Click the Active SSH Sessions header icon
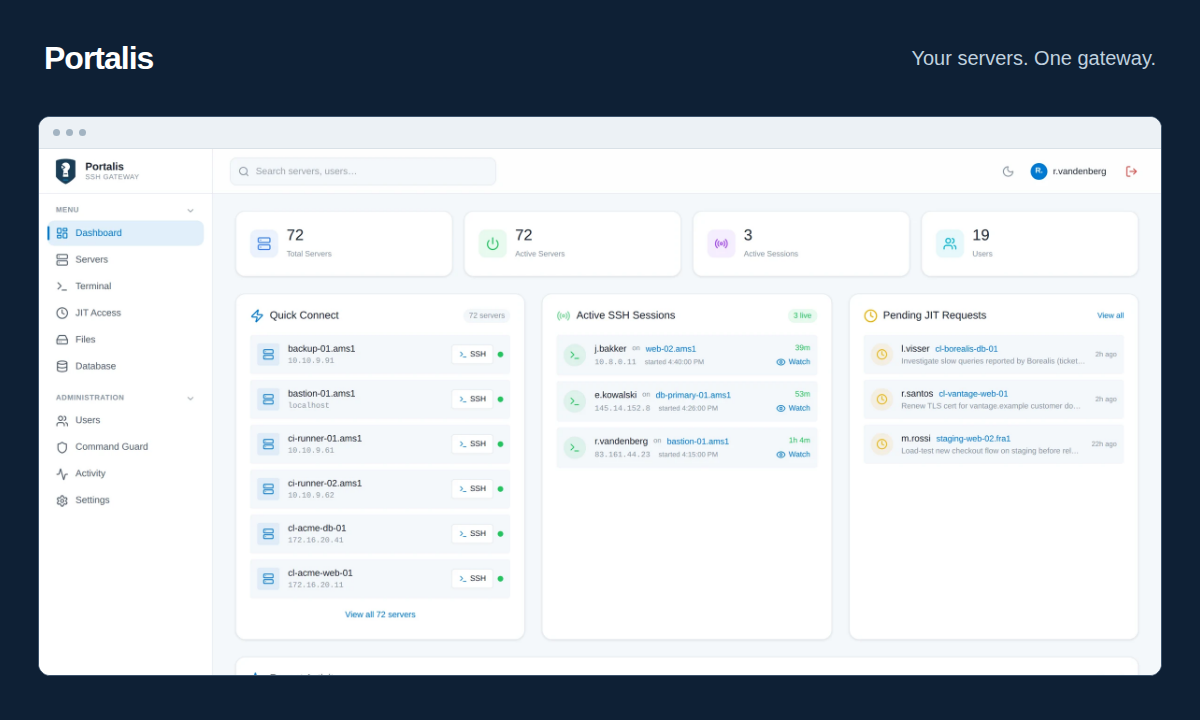This screenshot has width=1200, height=720. pyautogui.click(x=564, y=316)
